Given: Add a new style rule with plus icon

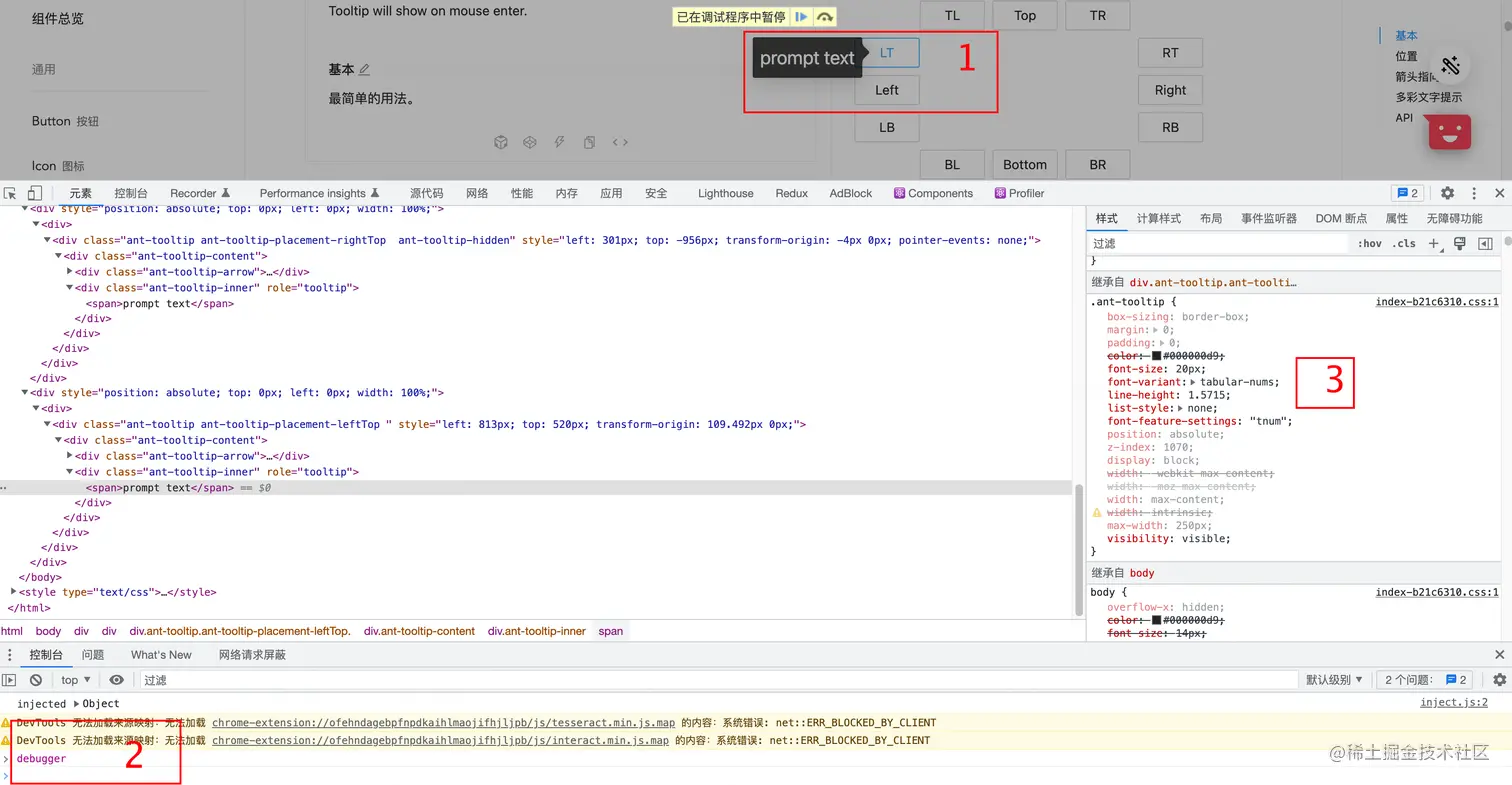Looking at the screenshot, I should (x=1434, y=243).
